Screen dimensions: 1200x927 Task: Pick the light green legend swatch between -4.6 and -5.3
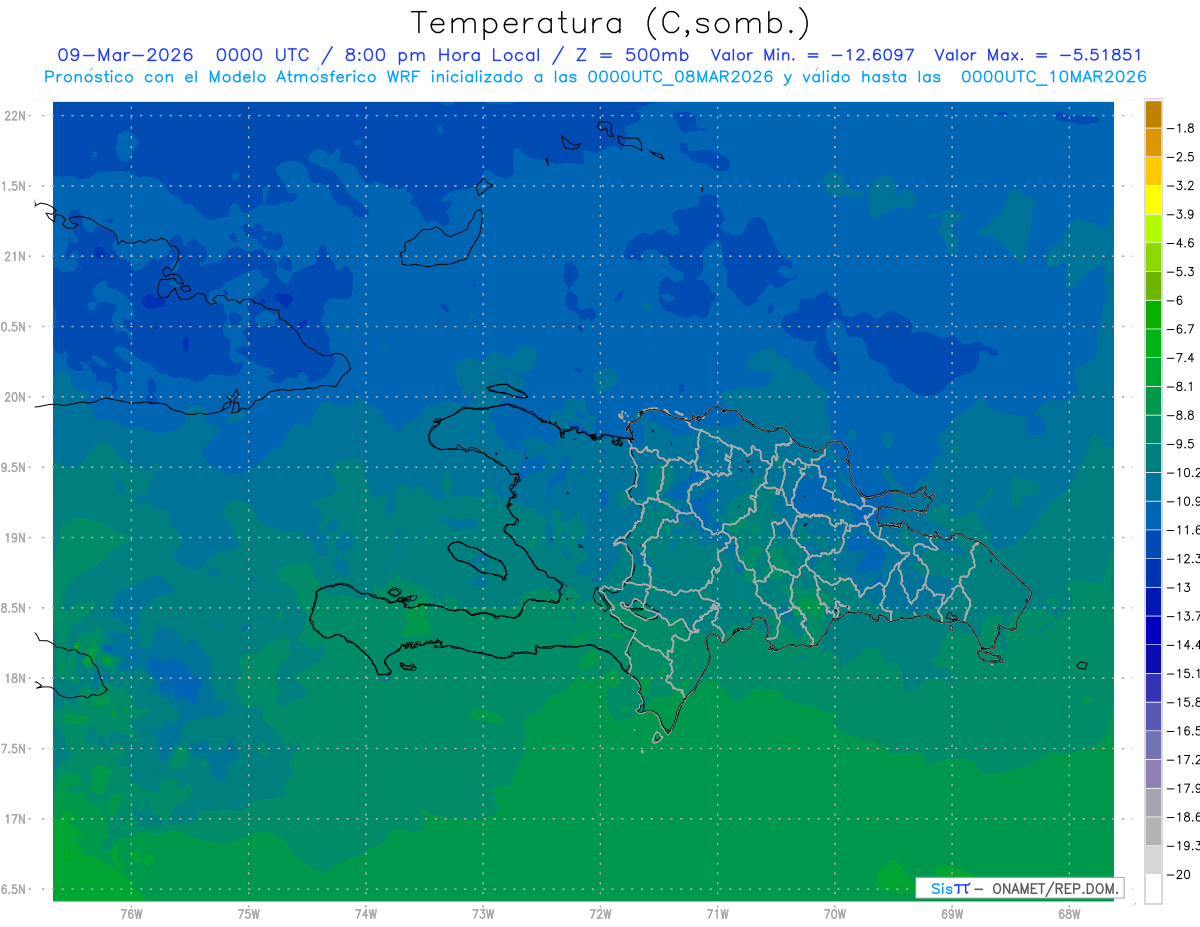1153,257
